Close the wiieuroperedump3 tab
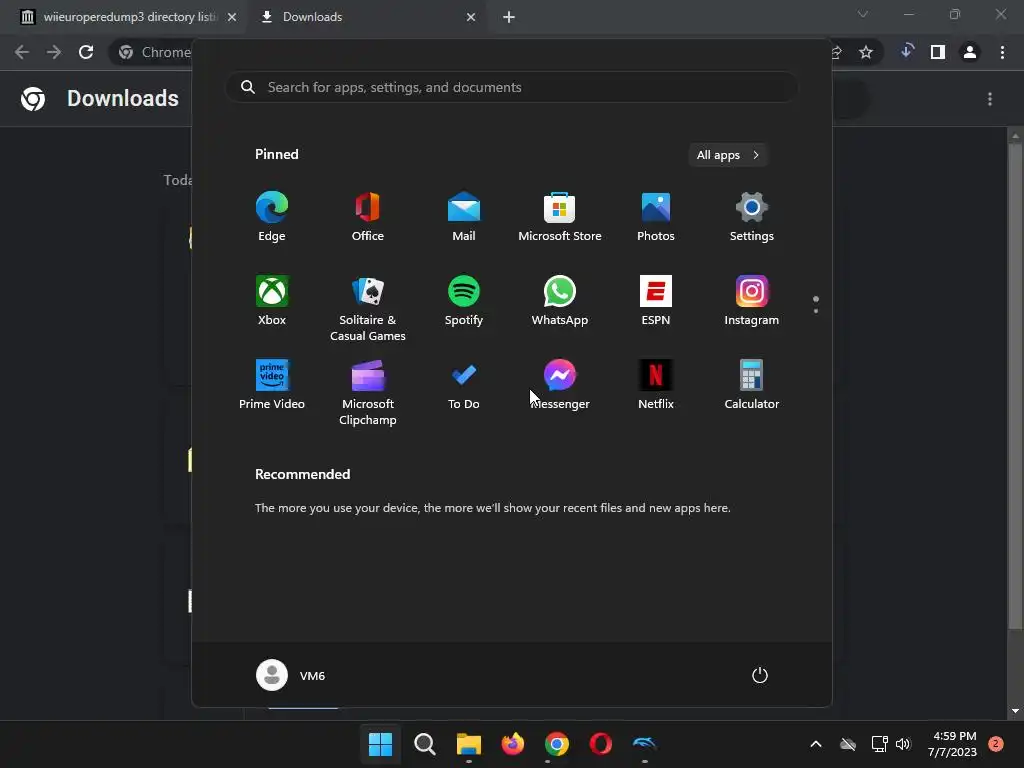This screenshot has height=768, width=1024. (232, 17)
